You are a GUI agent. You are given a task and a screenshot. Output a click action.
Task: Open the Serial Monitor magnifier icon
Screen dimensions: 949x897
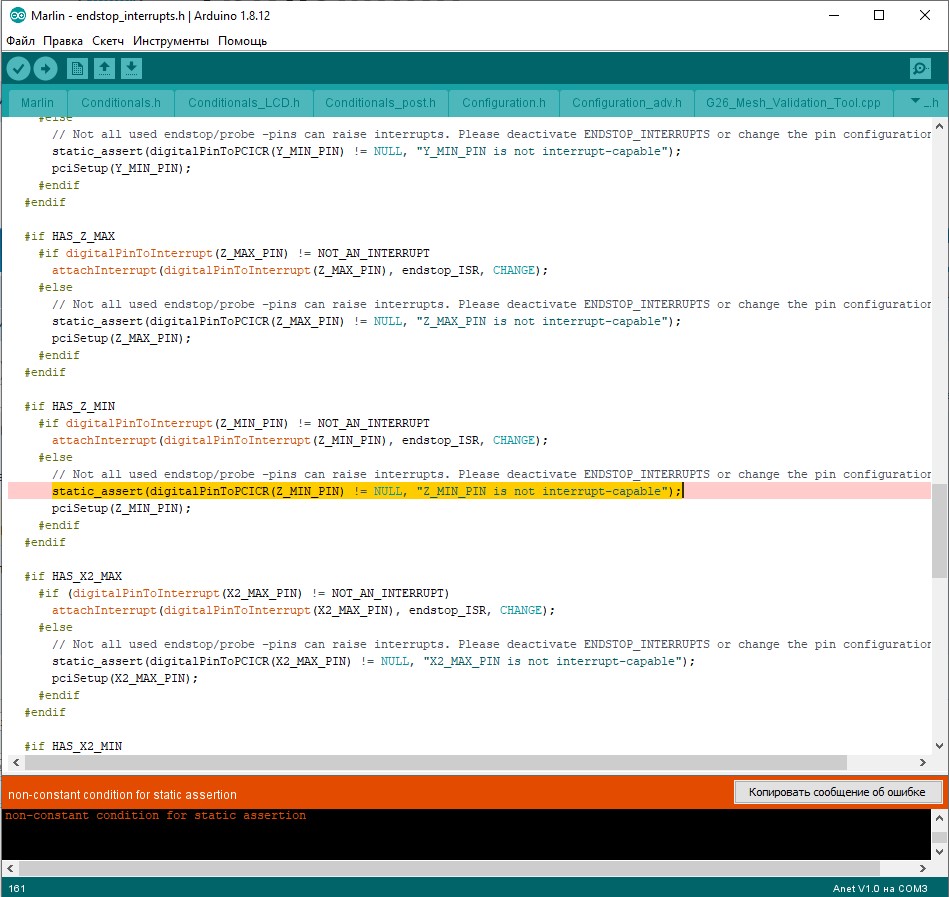pos(920,68)
